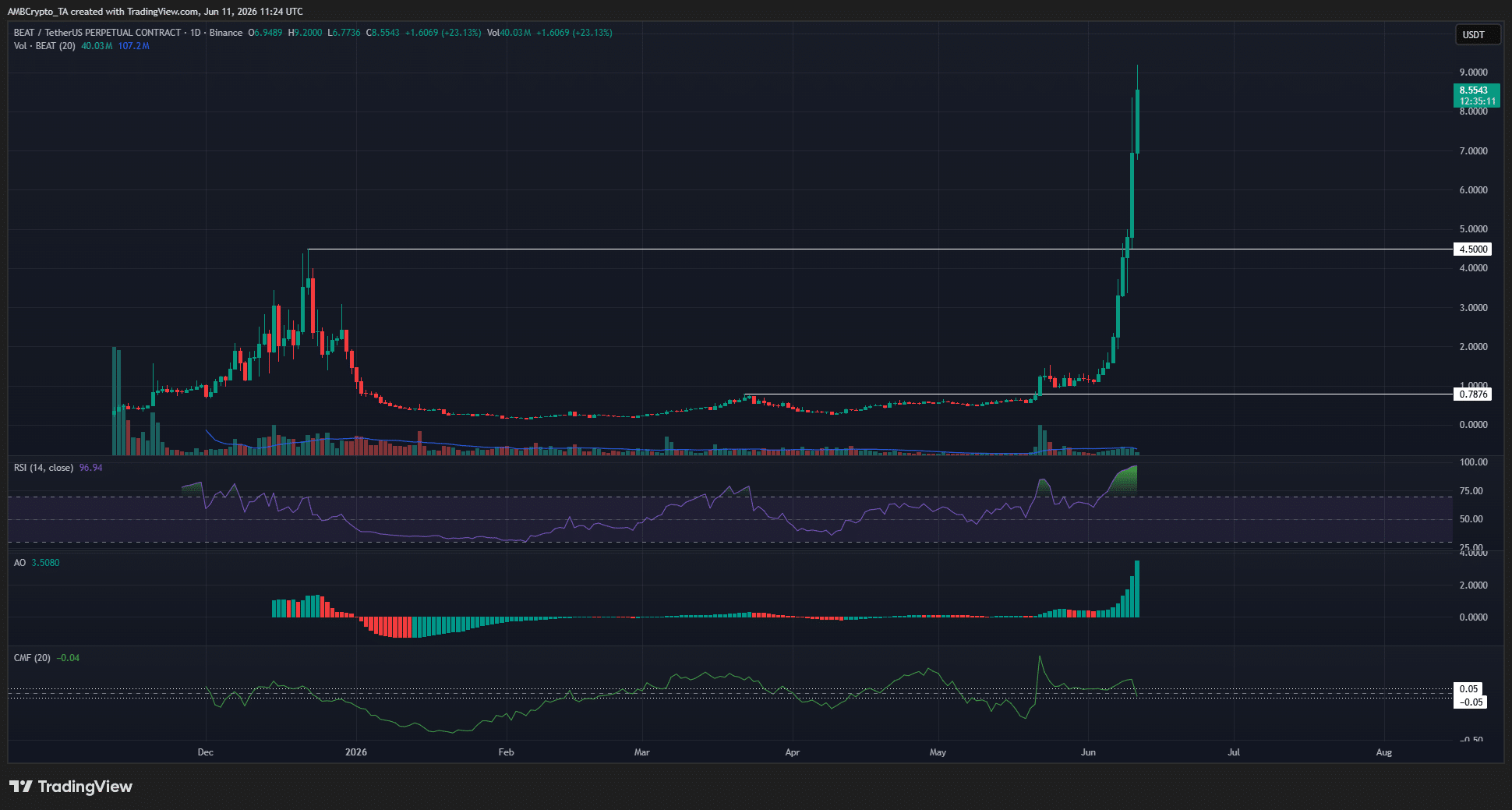Open the AO indicator legend
This screenshot has height=810, width=1512.
pos(19,563)
